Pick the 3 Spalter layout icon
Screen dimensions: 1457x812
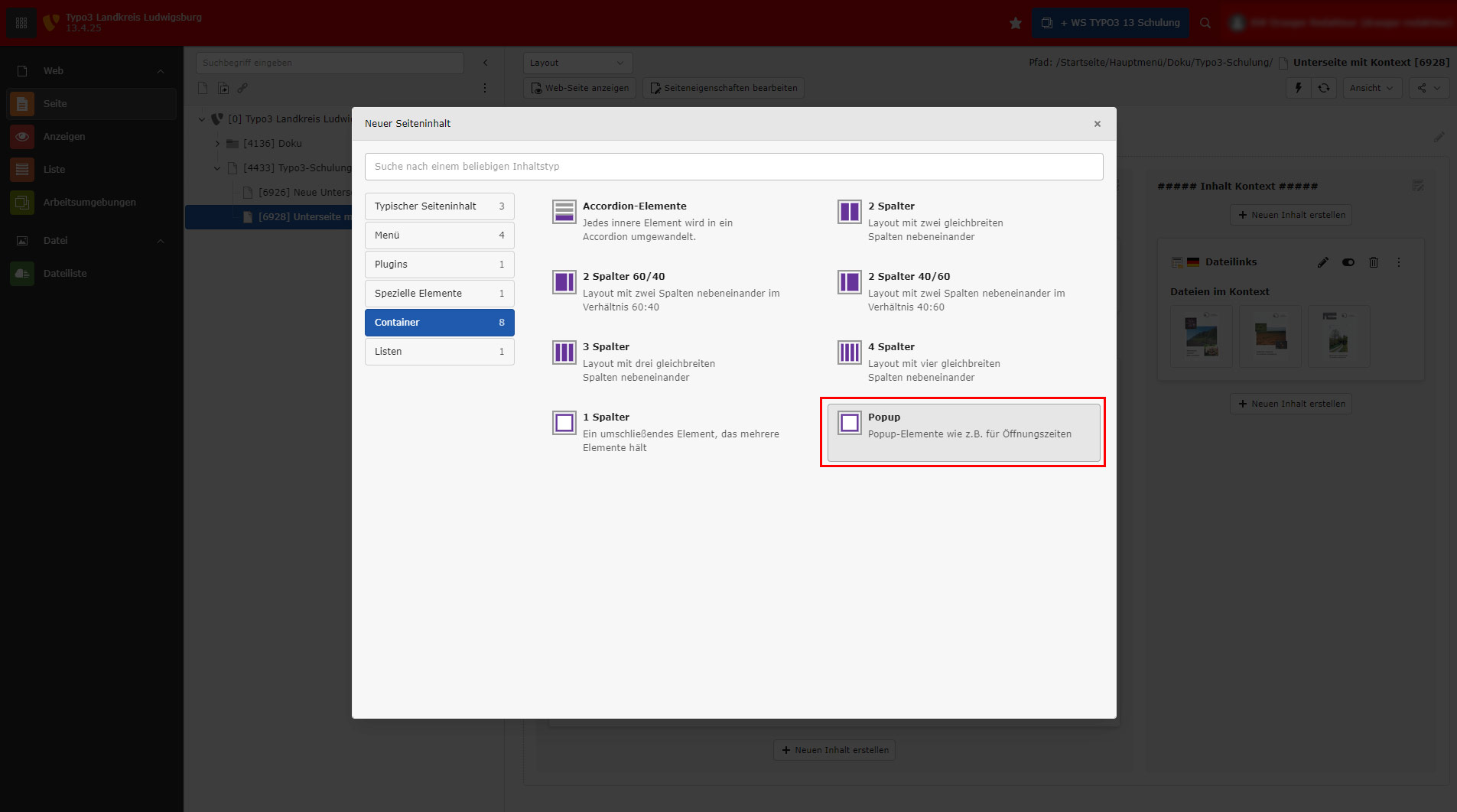coord(564,352)
